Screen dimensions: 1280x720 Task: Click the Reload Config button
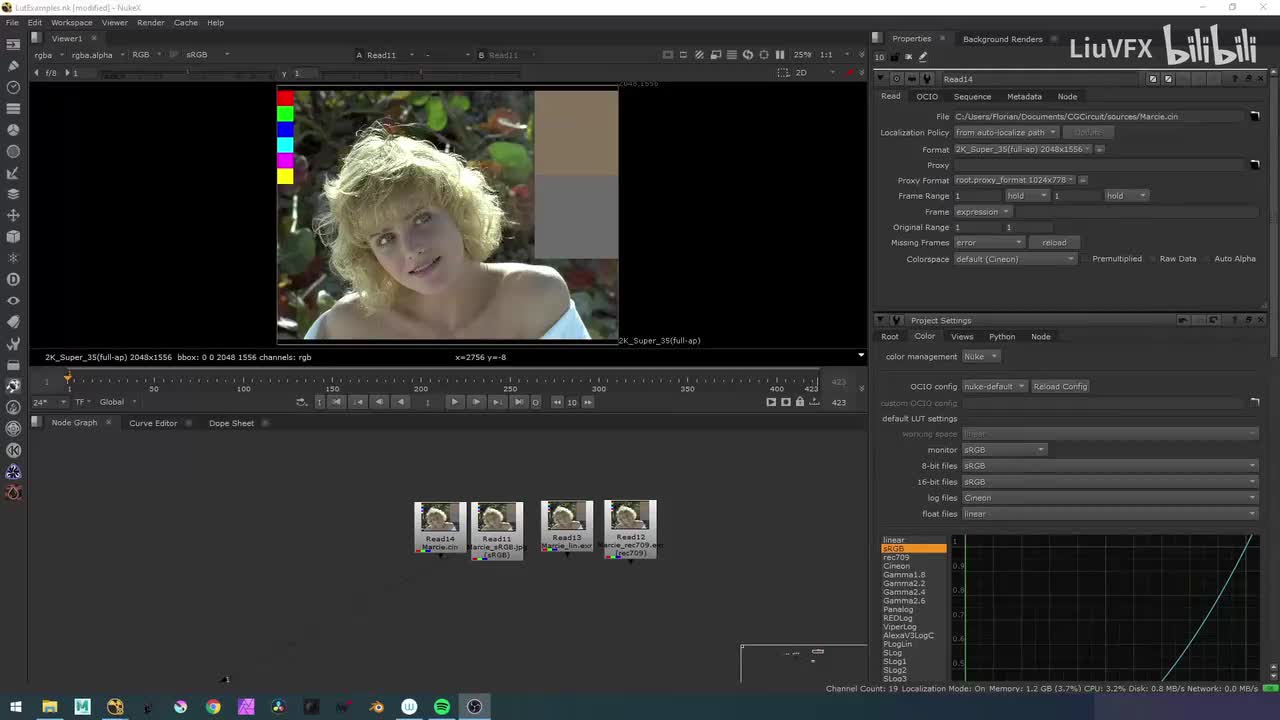1060,386
